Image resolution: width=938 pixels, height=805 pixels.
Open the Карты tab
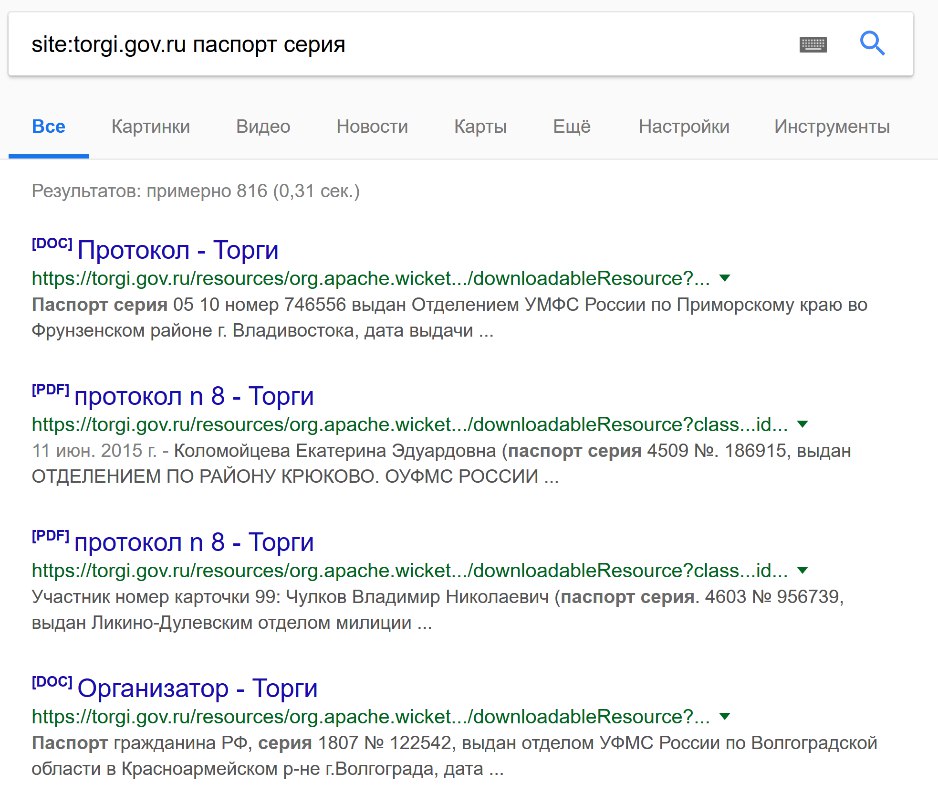click(x=480, y=127)
